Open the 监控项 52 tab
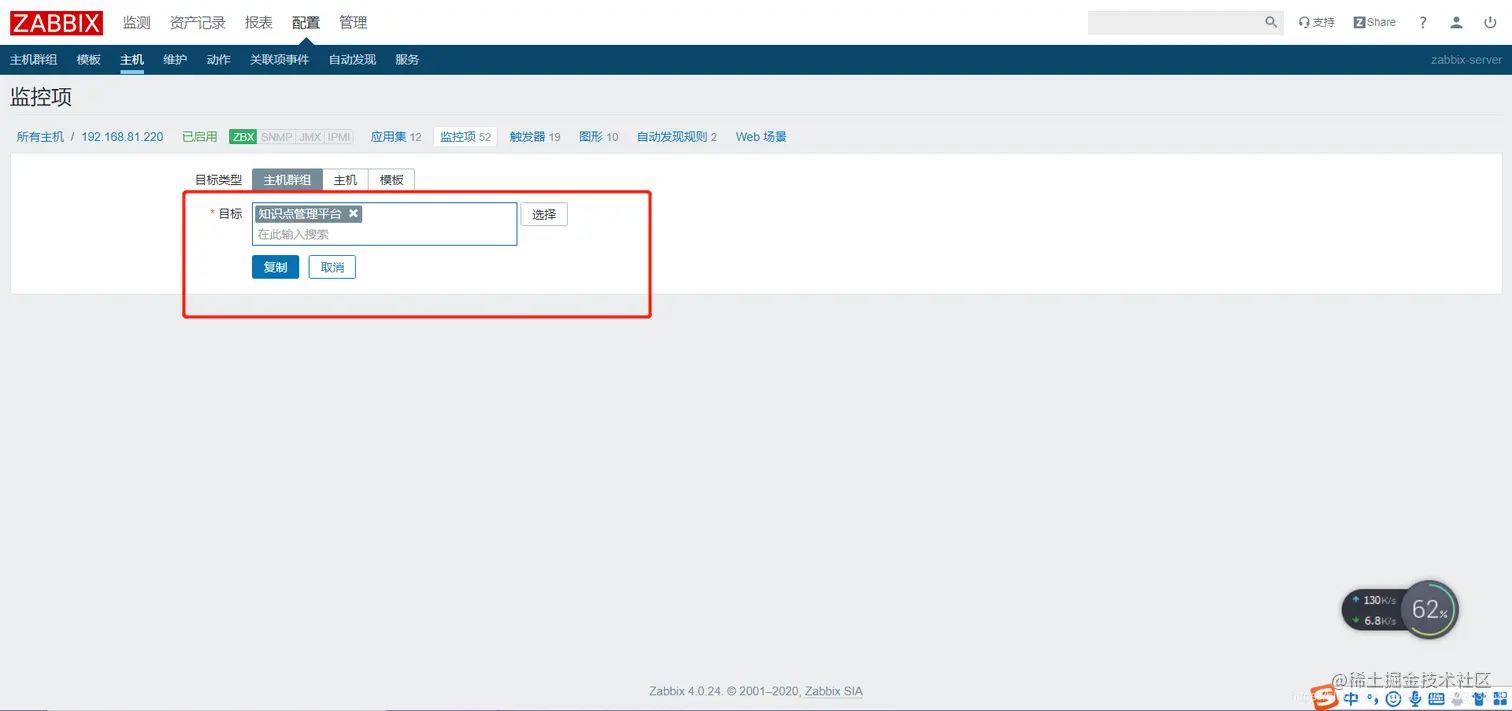Screen dimensions: 1512x711 point(465,137)
